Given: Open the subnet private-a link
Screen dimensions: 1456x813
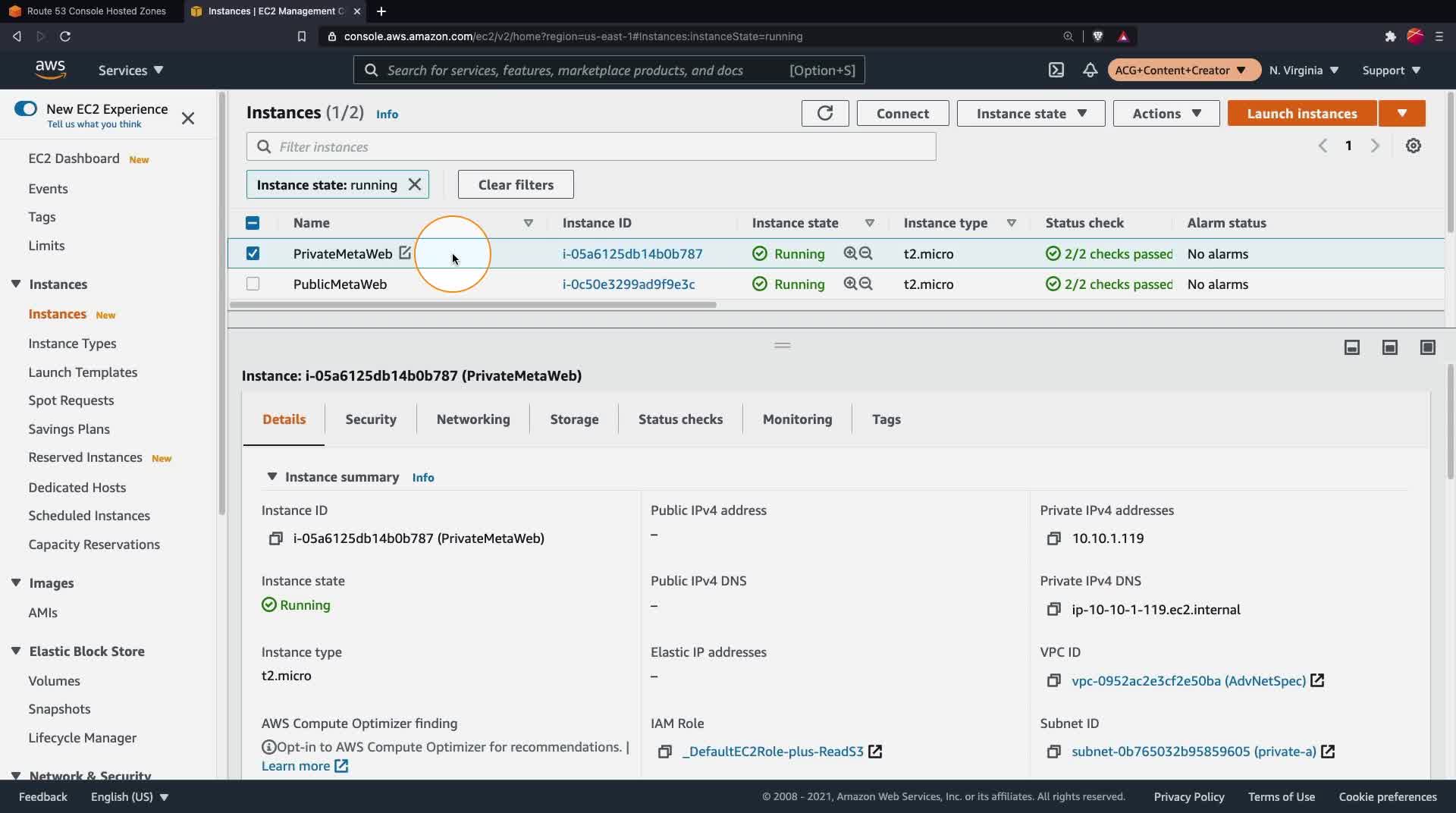Looking at the screenshot, I should (x=1193, y=752).
